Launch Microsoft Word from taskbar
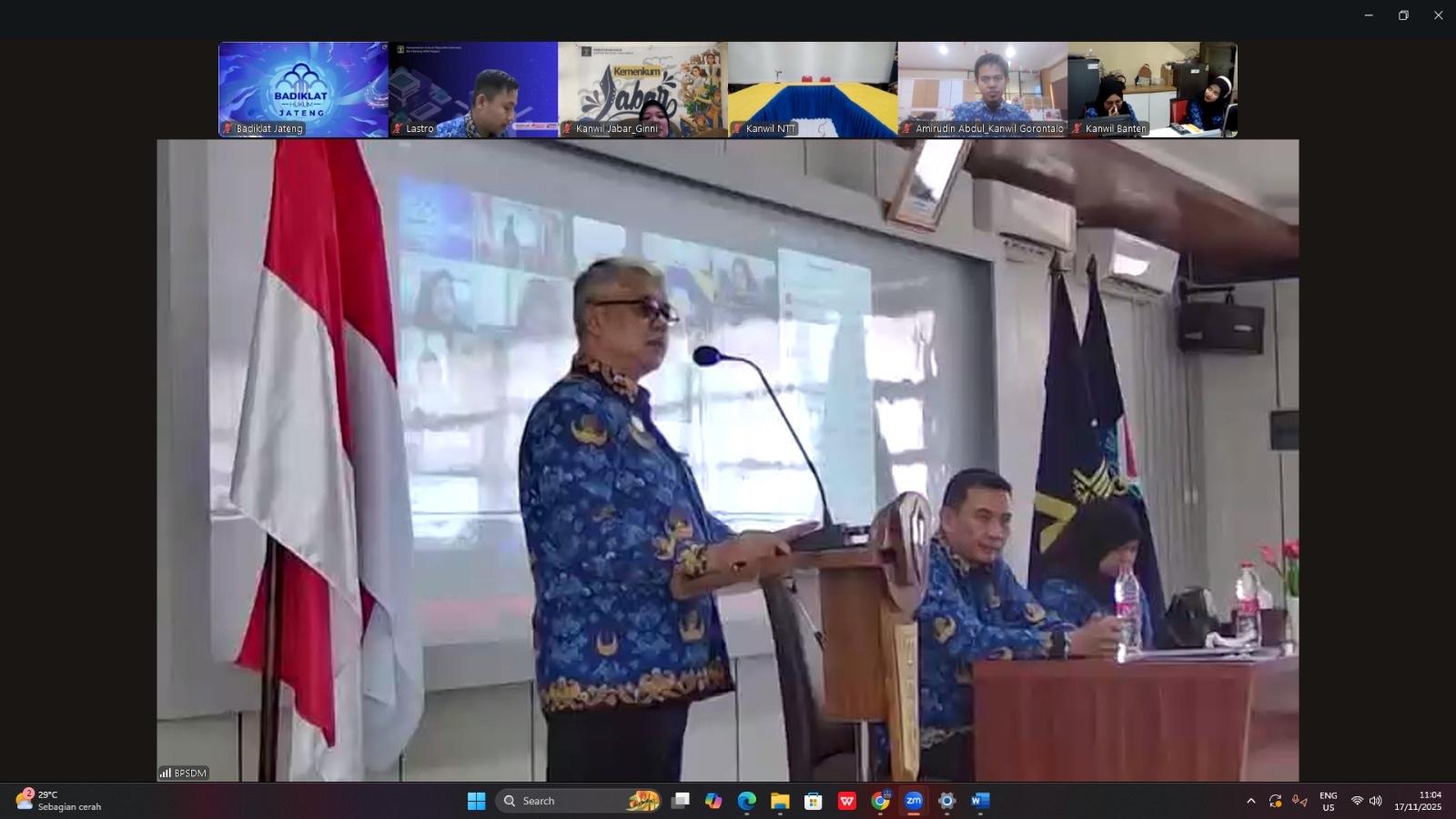Image resolution: width=1456 pixels, height=819 pixels. coord(980,801)
